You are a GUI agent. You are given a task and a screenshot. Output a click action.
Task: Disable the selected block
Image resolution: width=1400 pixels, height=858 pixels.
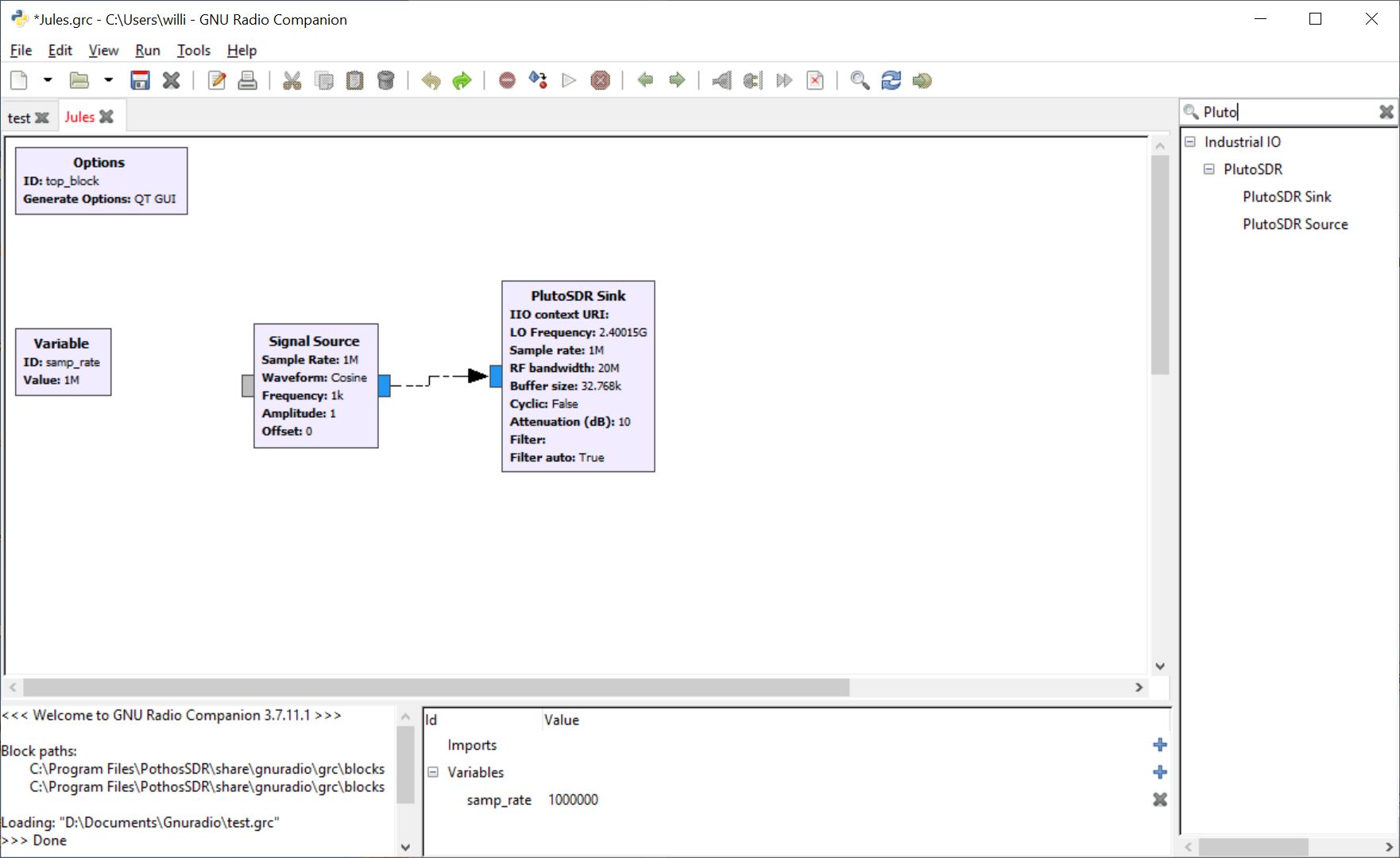click(752, 80)
